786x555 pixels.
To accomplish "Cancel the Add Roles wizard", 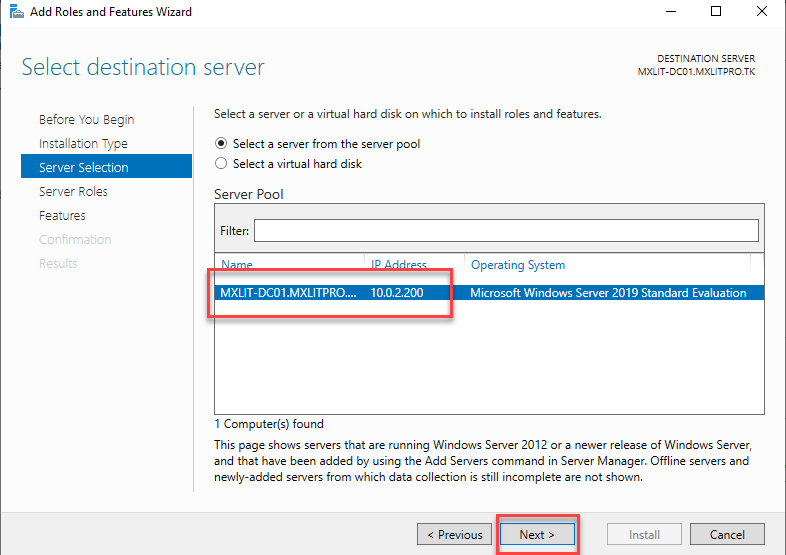I will click(727, 534).
